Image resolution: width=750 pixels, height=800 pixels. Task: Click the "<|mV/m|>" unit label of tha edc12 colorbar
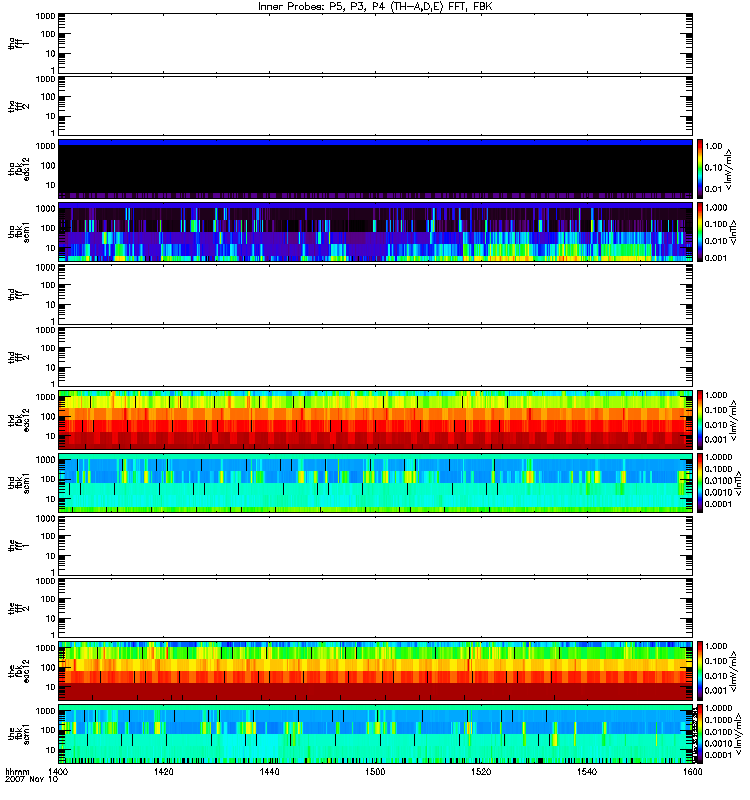pyautogui.click(x=729, y=169)
